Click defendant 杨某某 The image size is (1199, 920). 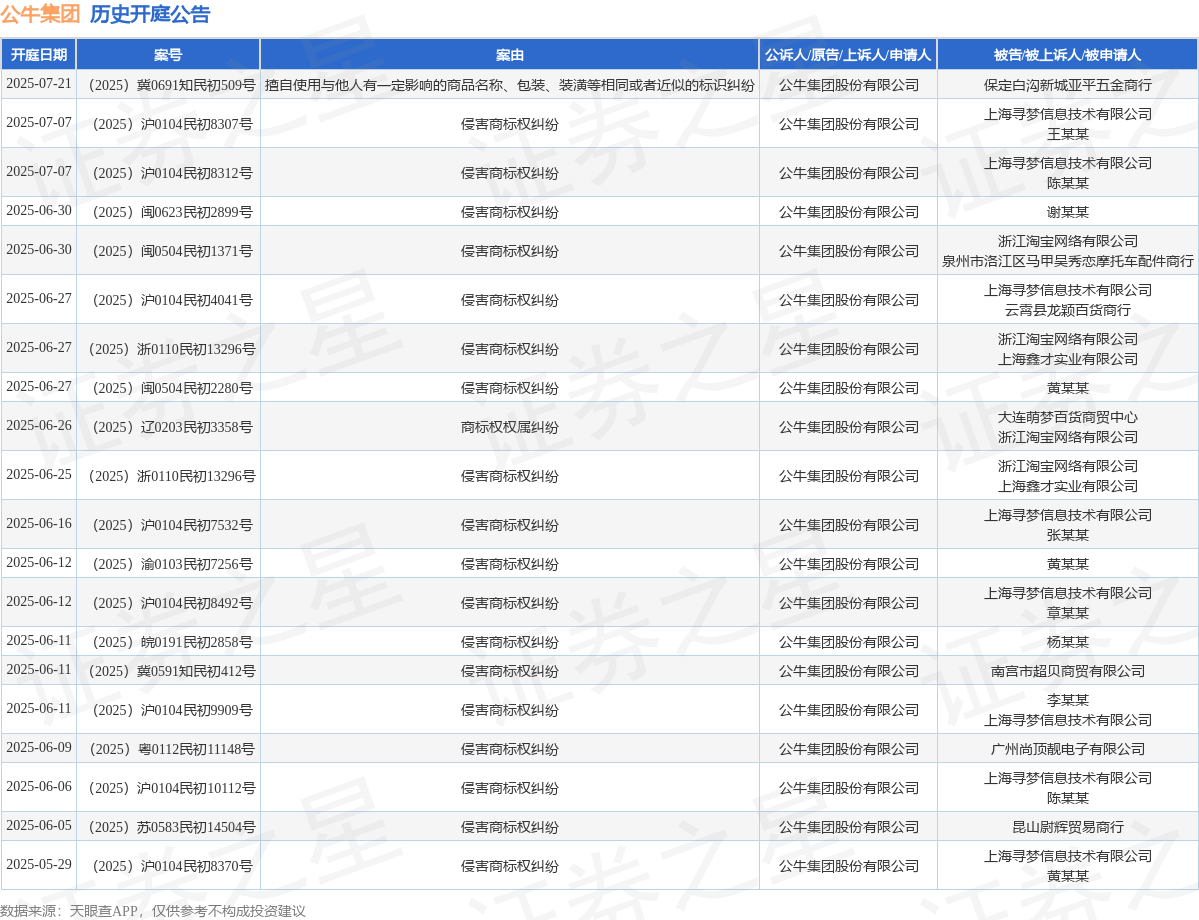[1067, 642]
